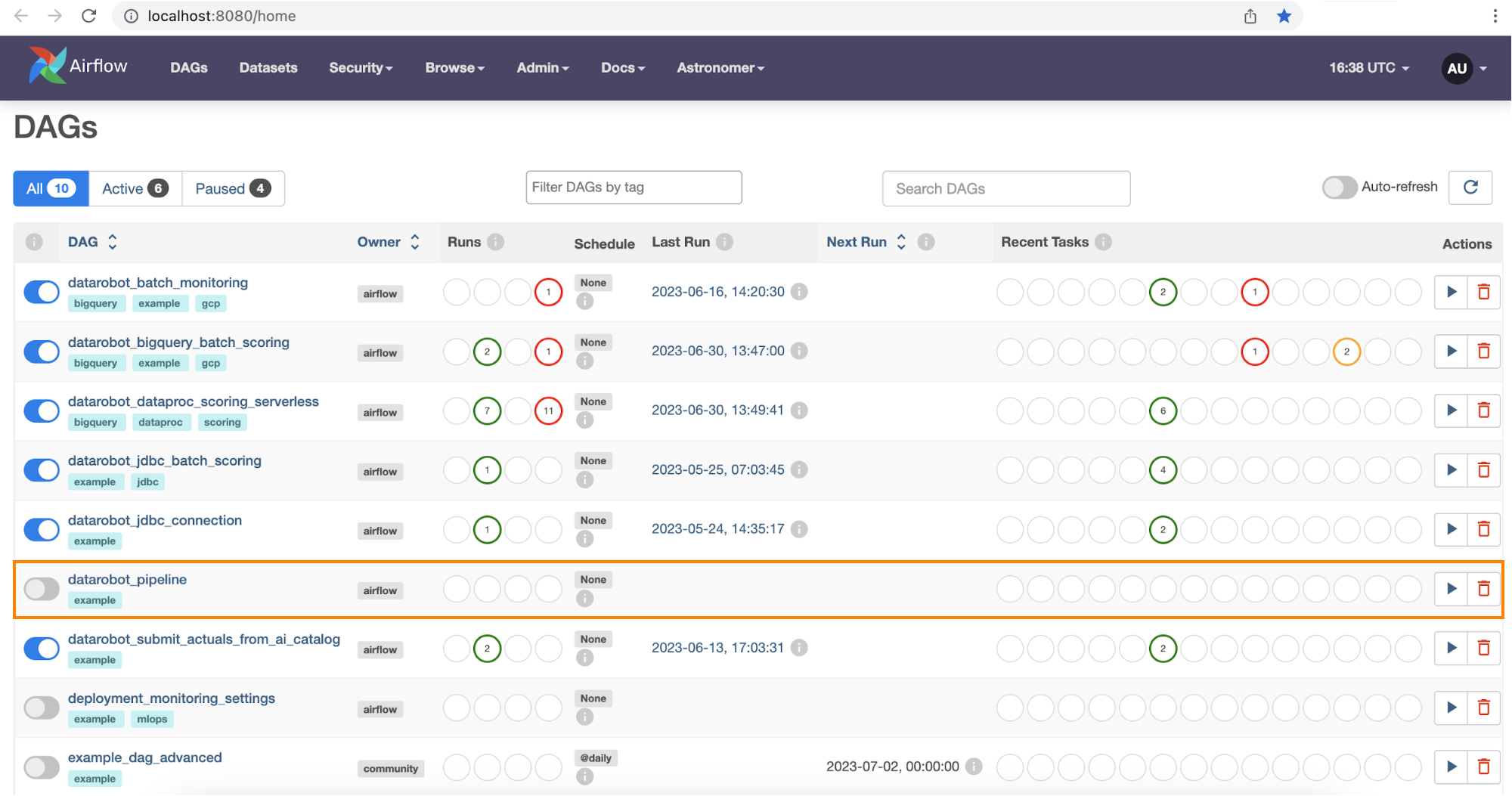Delete the datarobot_pipeline DAG via trash icon
This screenshot has height=796, width=1512.
[x=1483, y=589]
